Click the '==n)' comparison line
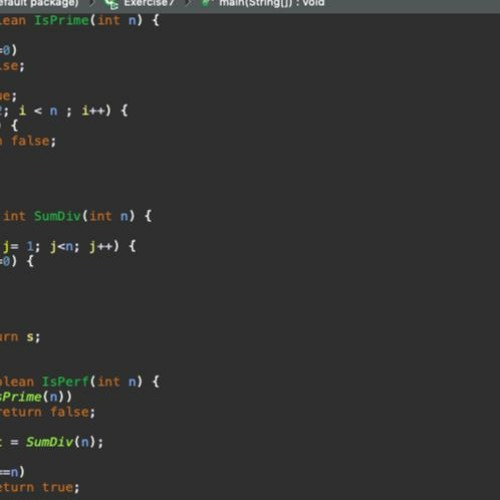The height and width of the screenshot is (500, 500). (12, 472)
